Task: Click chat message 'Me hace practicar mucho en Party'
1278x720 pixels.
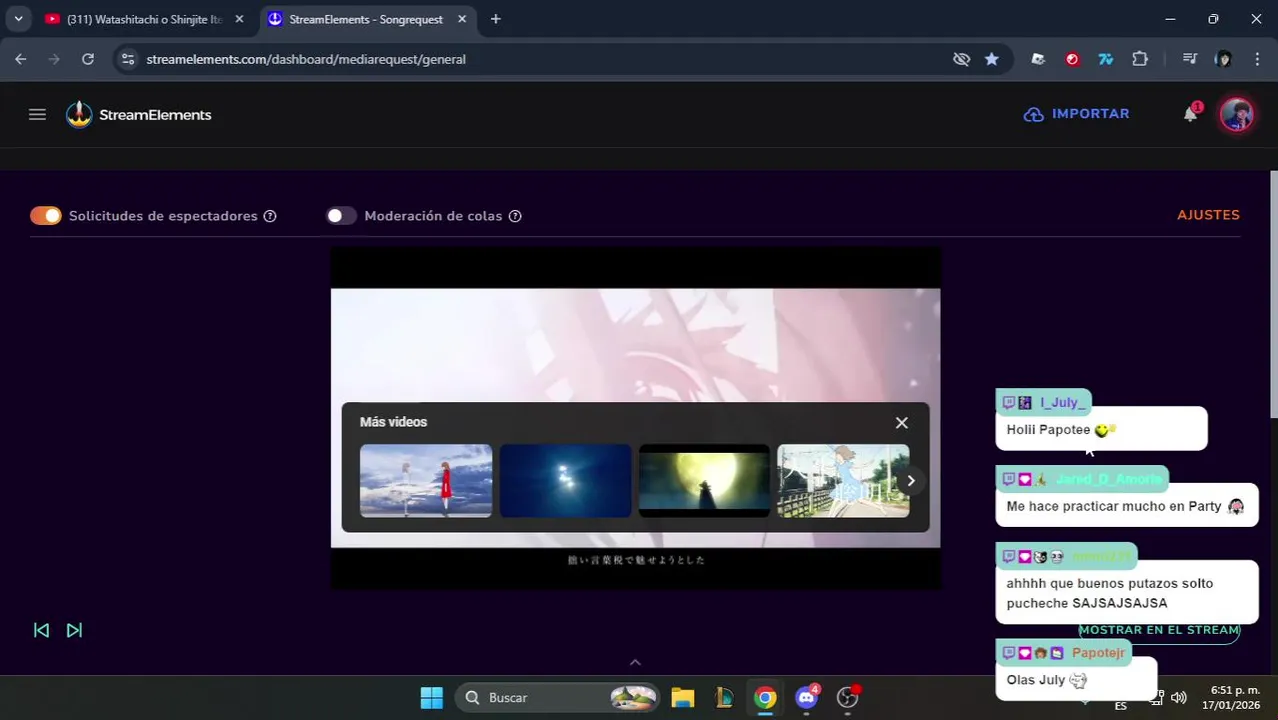Action: 1126,506
